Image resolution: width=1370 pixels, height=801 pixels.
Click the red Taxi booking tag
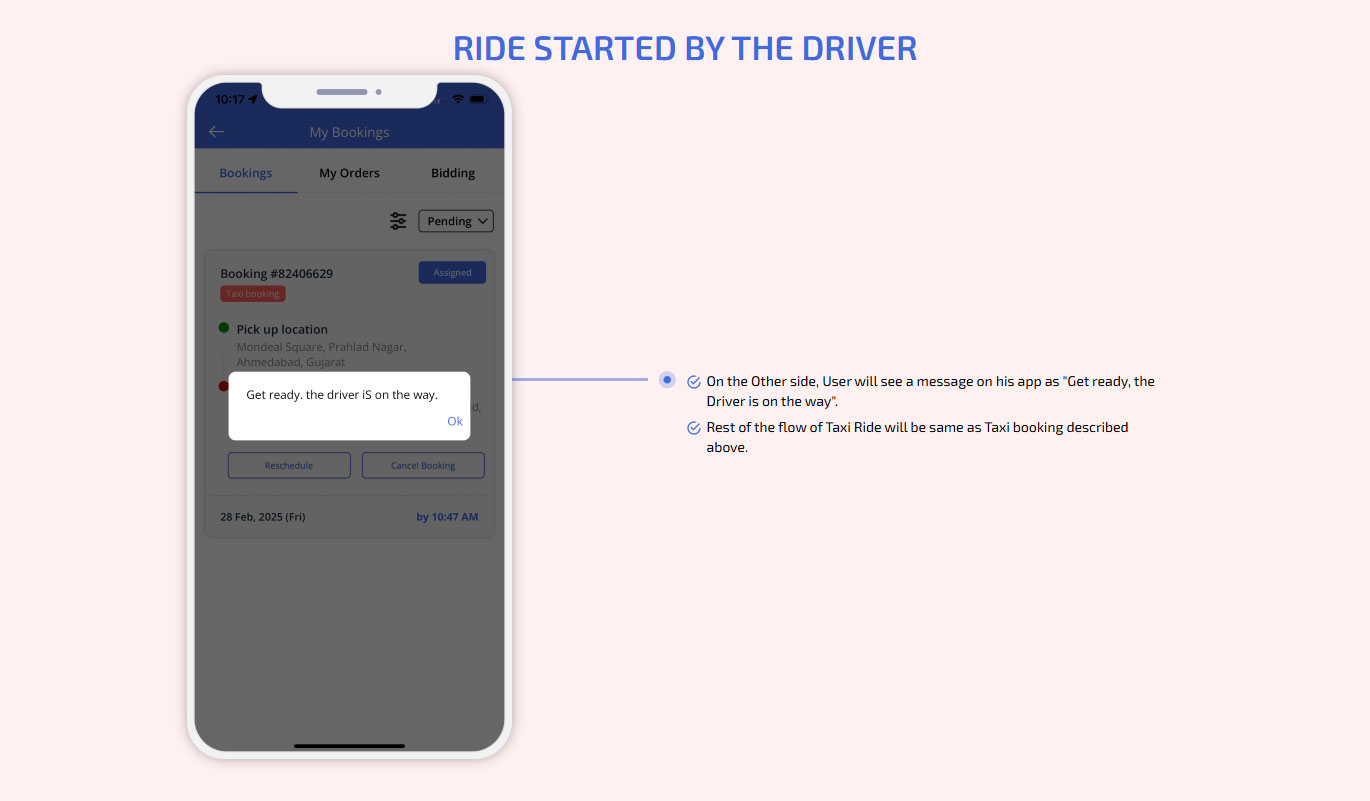(x=253, y=294)
